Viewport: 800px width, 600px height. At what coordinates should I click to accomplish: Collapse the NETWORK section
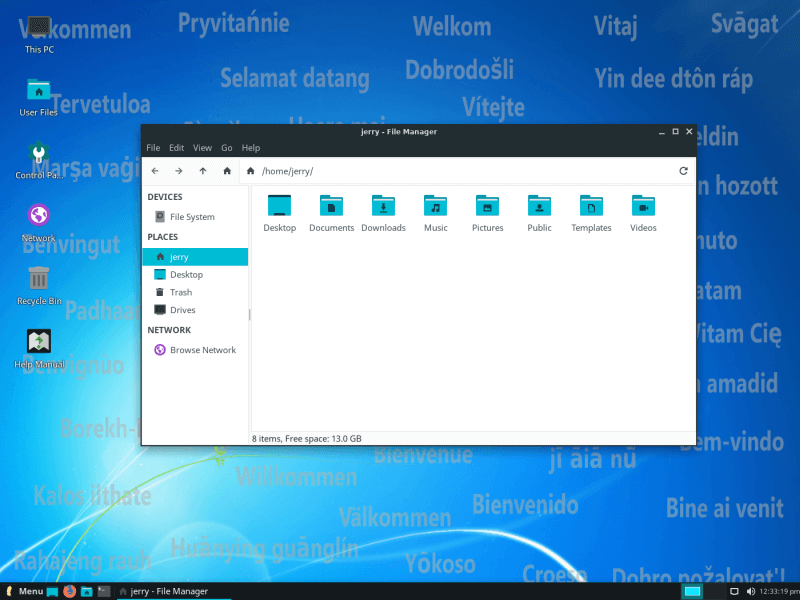[x=169, y=330]
